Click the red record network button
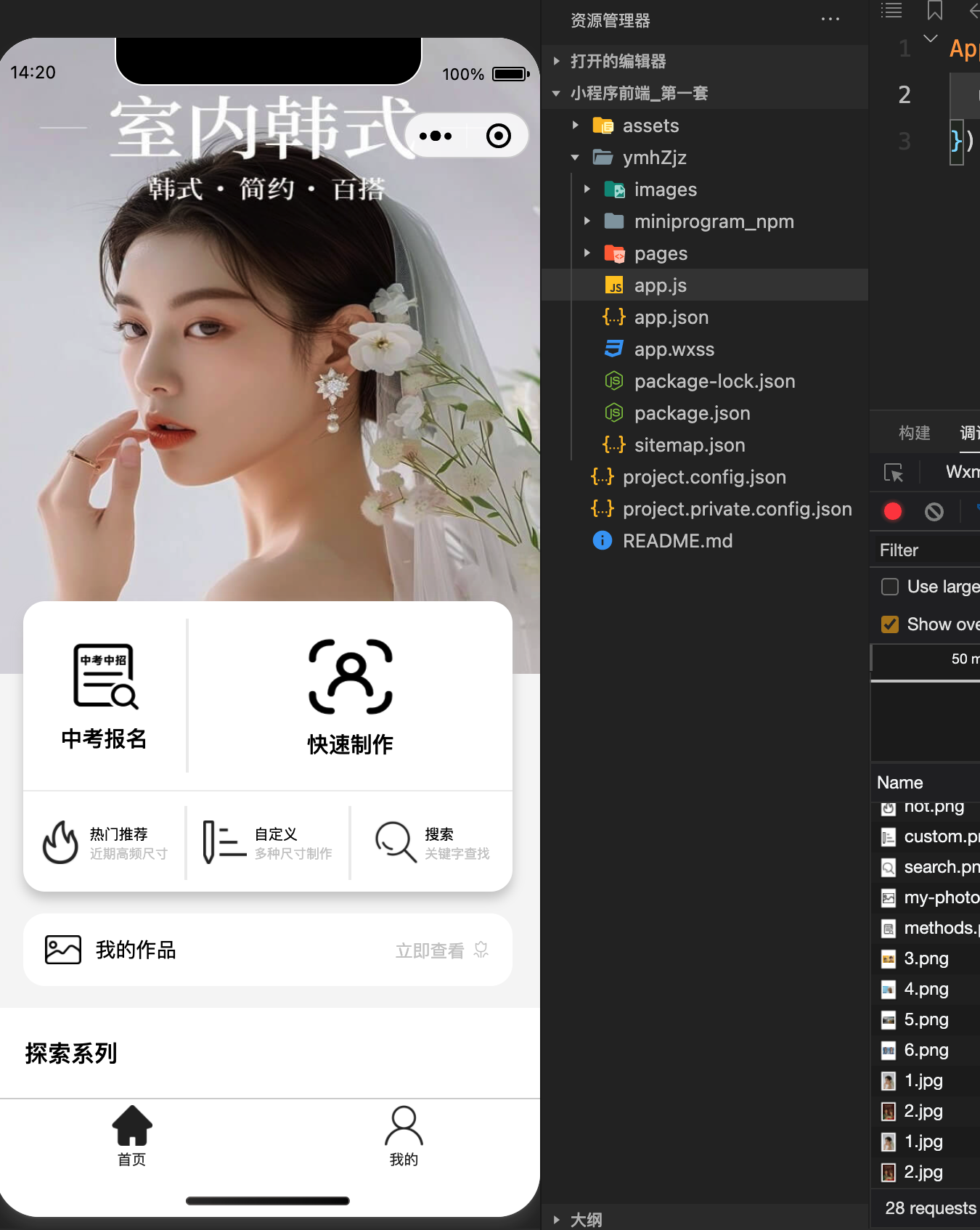Viewport: 980px width, 1230px height. 893,511
